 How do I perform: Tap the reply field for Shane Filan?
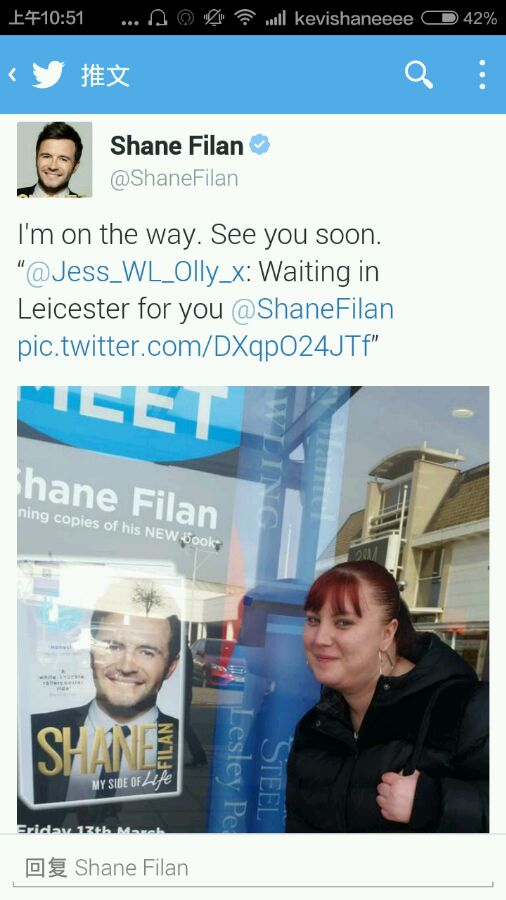pos(253,867)
